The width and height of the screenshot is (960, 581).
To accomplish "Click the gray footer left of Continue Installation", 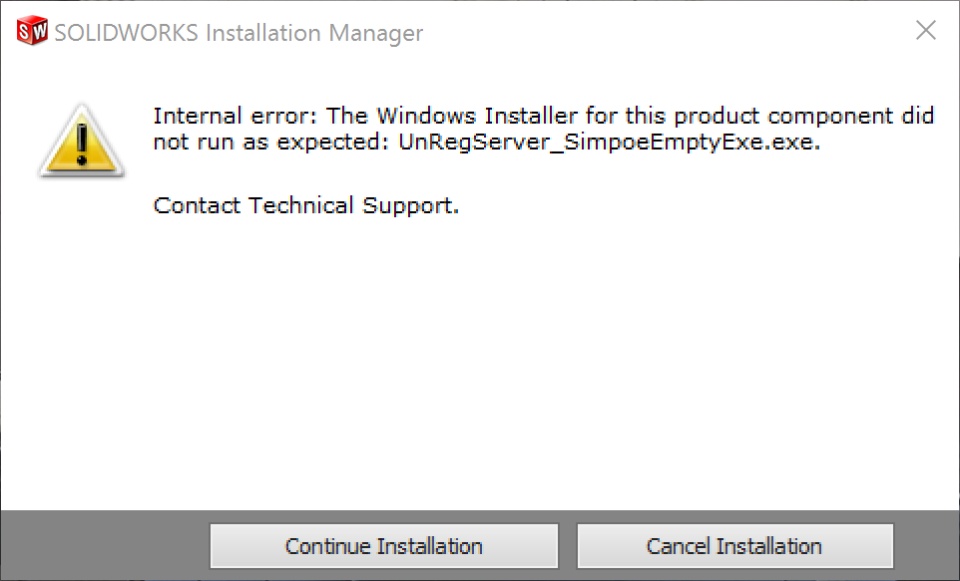I will 105,546.
